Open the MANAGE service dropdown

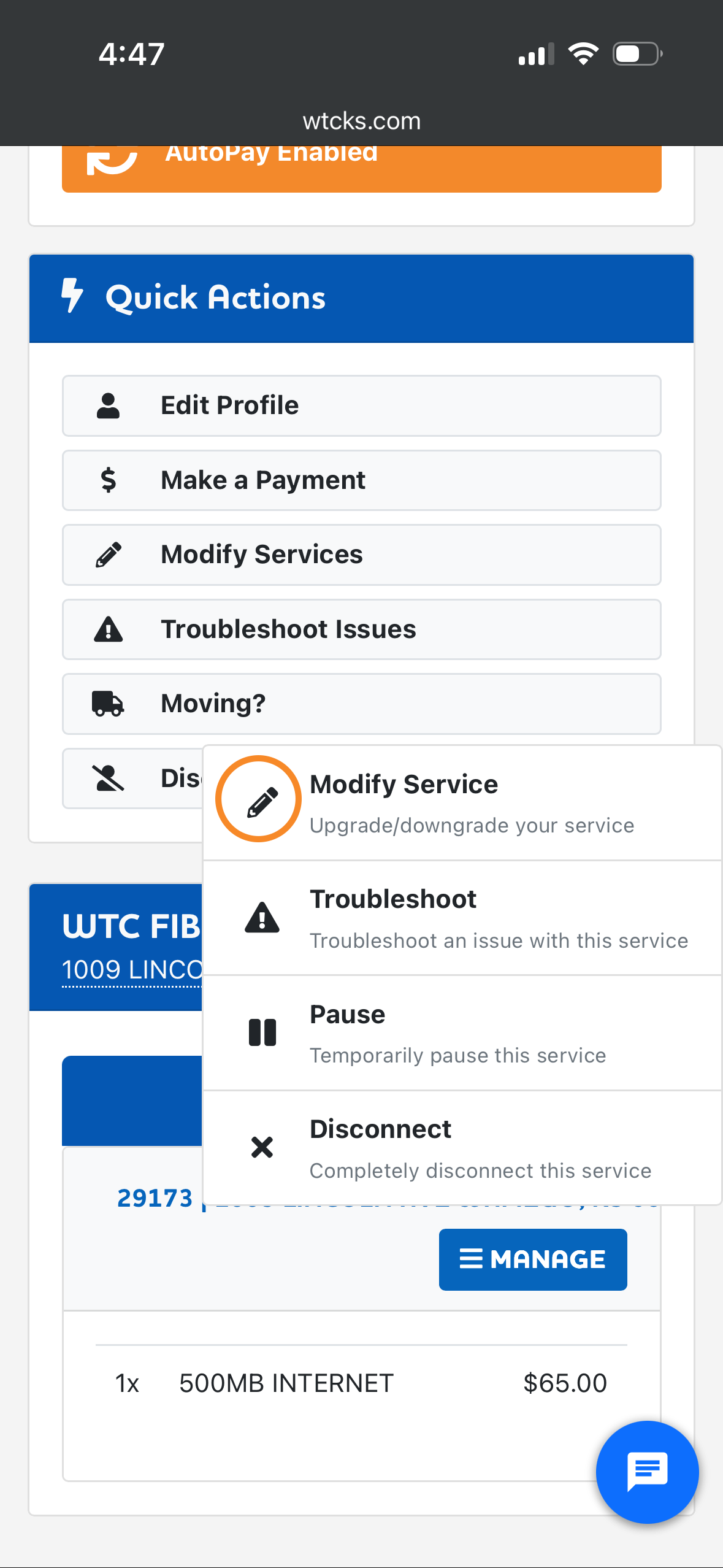point(532,1259)
